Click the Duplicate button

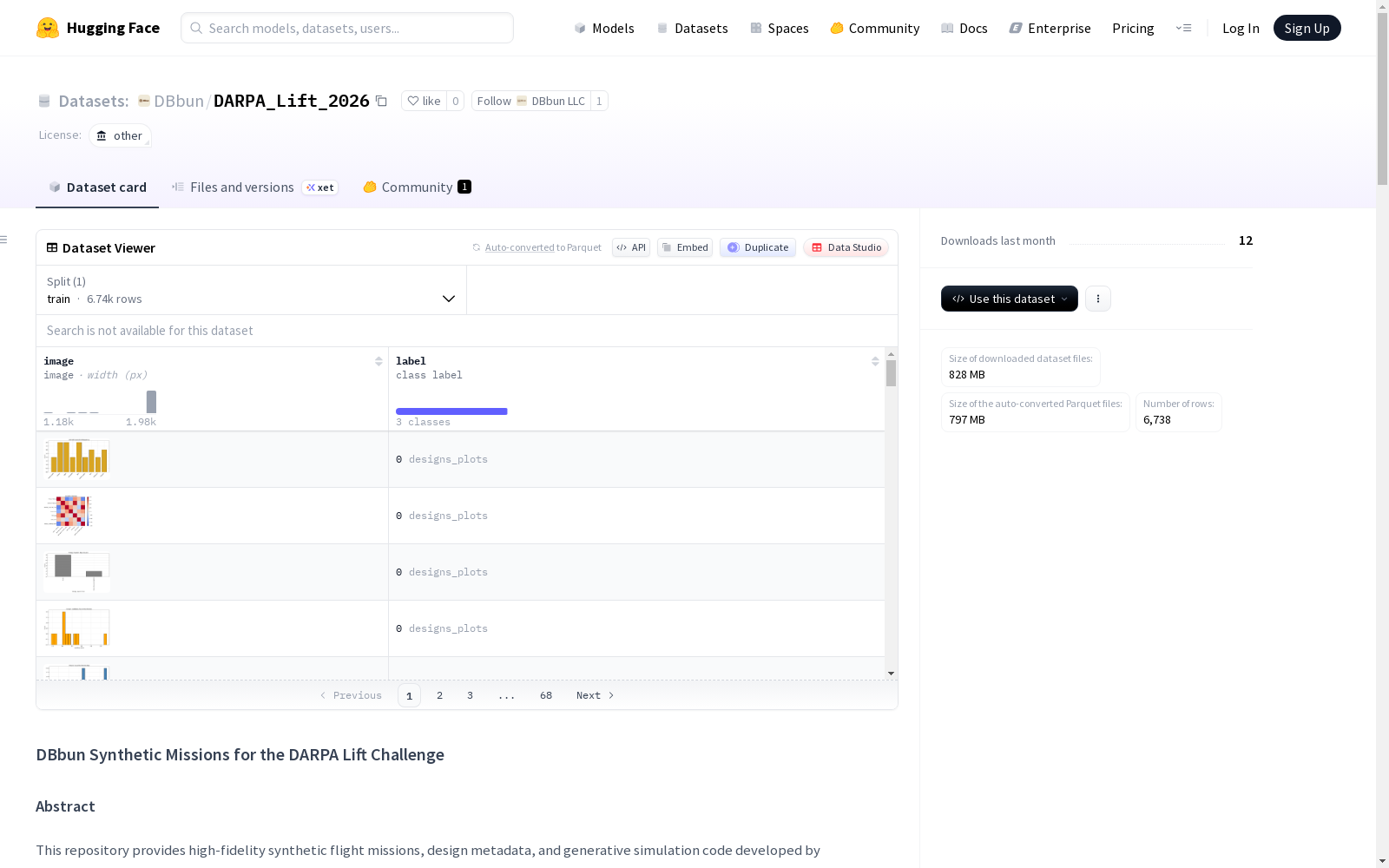click(758, 247)
